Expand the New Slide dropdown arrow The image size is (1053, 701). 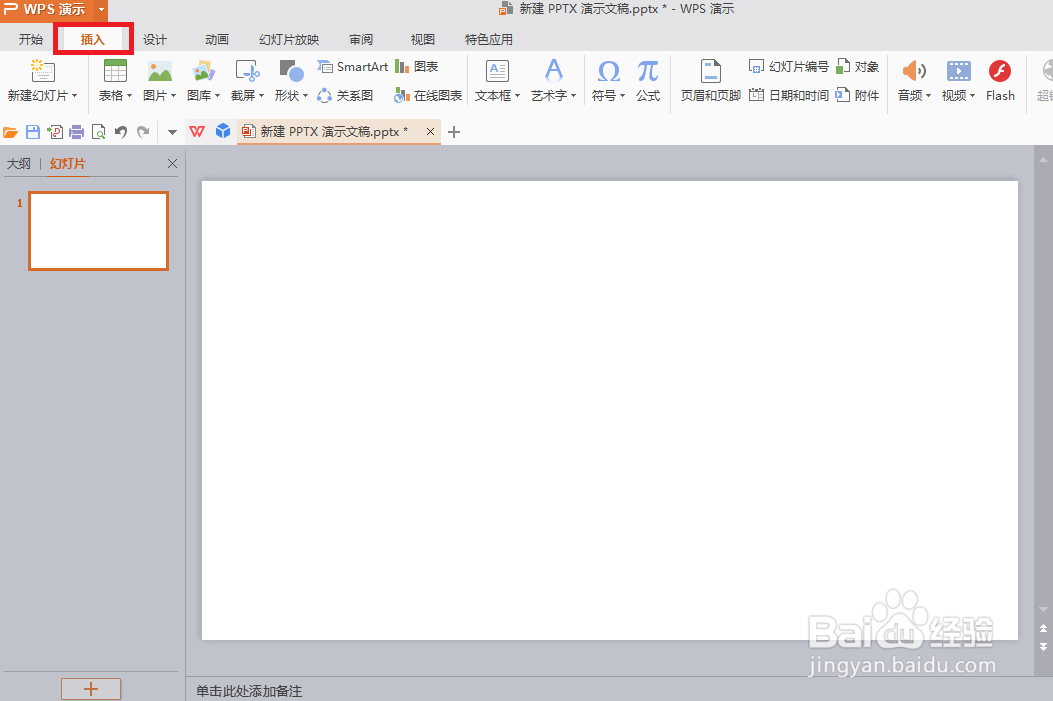coord(75,96)
